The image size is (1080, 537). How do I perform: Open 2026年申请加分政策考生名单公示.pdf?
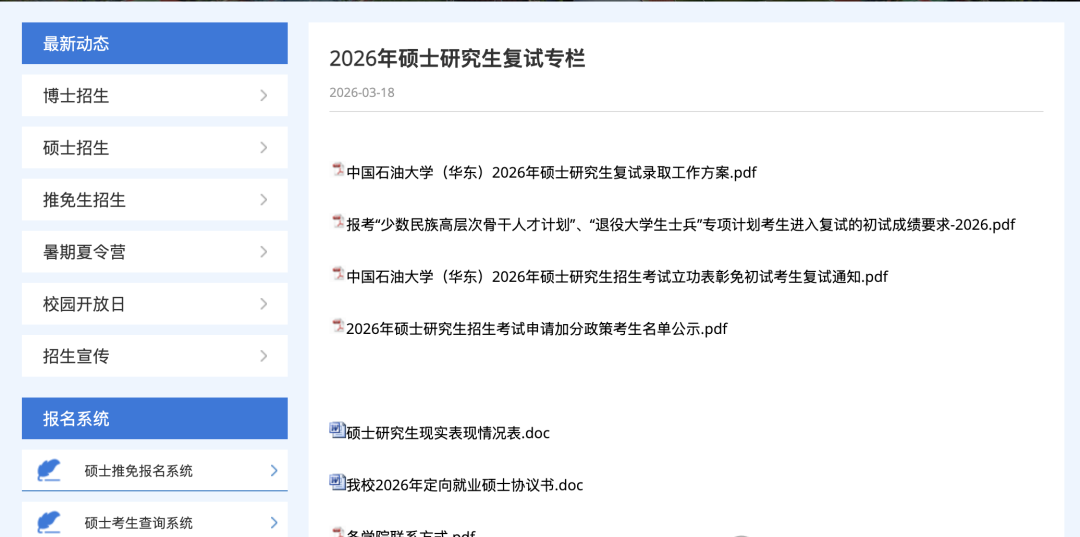(536, 328)
